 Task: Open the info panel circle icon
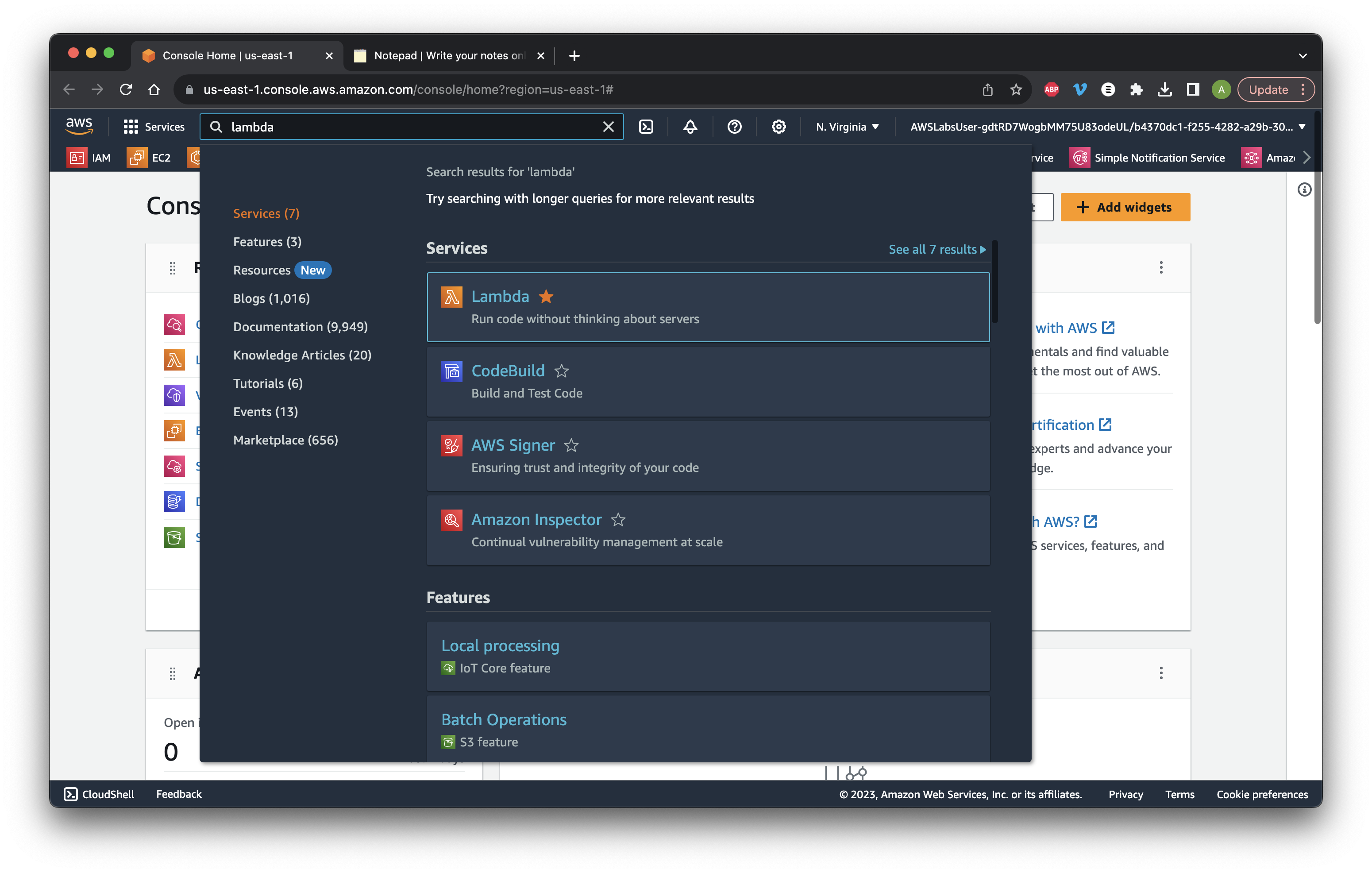[1304, 189]
